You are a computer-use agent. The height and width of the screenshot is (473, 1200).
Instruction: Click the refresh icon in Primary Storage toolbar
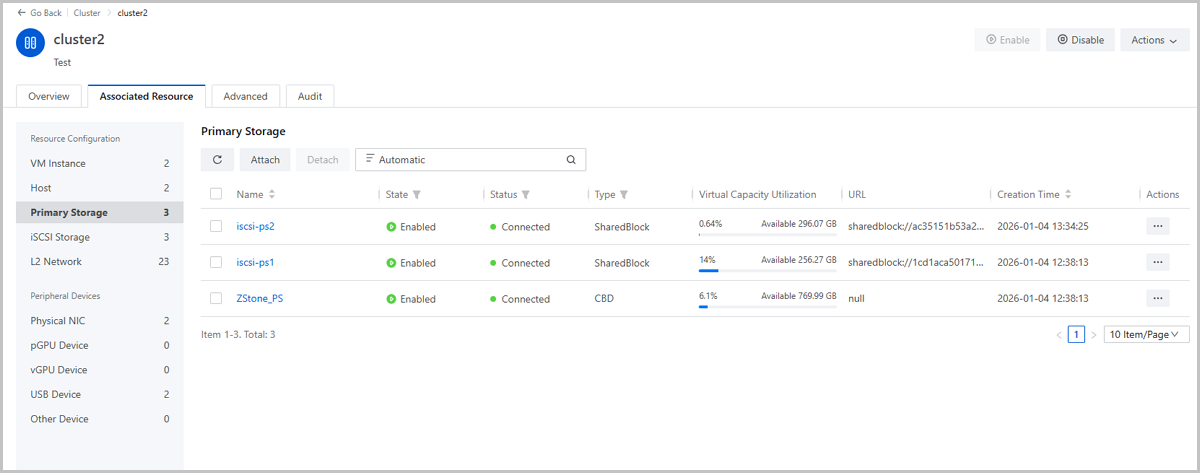tap(217, 160)
